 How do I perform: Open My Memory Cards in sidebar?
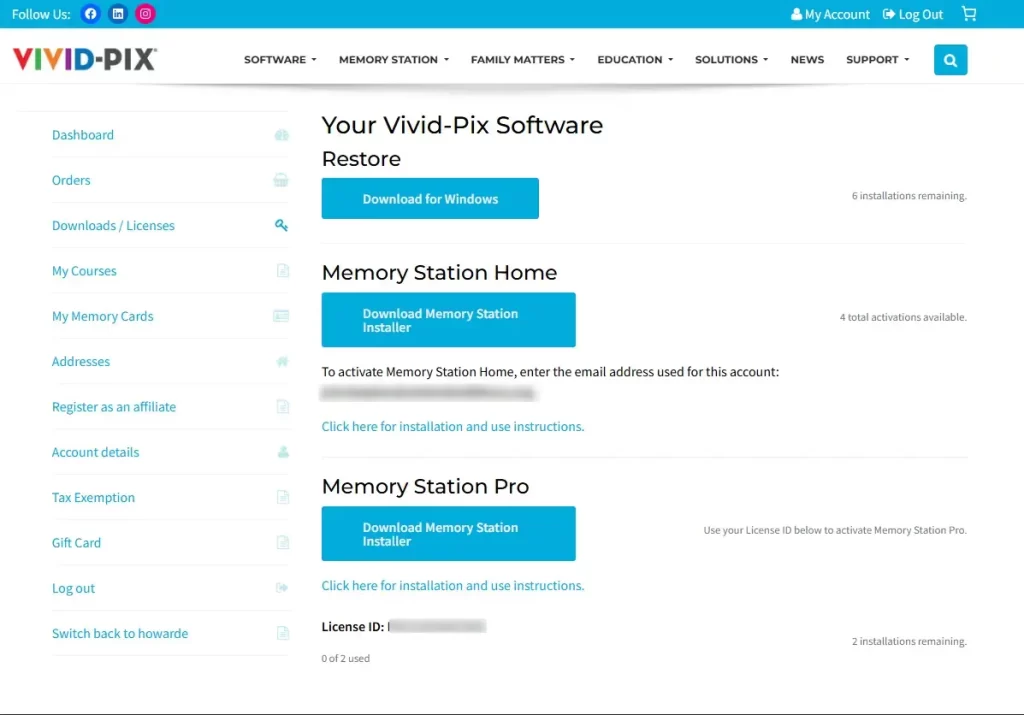(103, 316)
